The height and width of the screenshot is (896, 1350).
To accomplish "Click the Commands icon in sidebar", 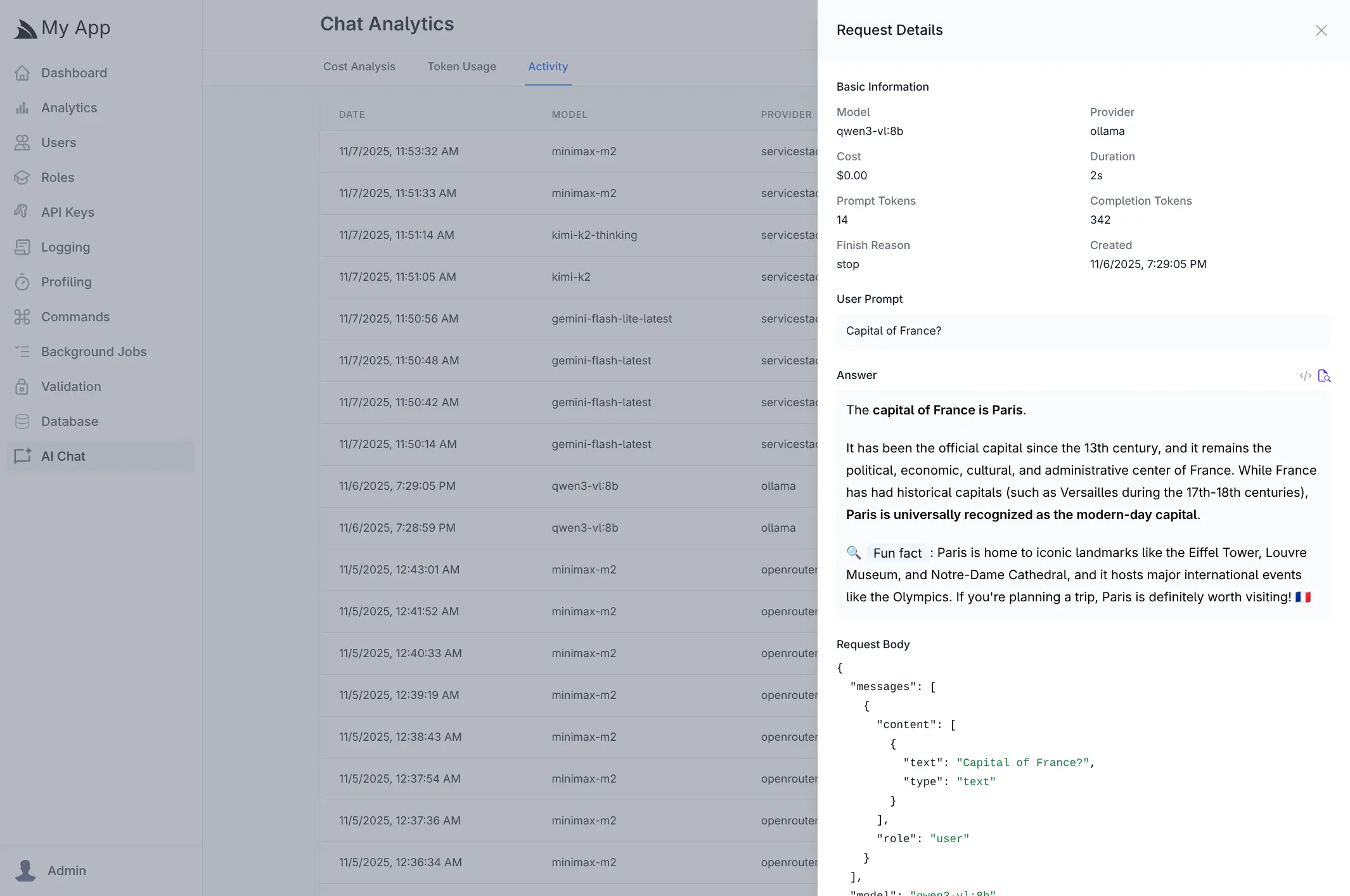I will coord(22,317).
